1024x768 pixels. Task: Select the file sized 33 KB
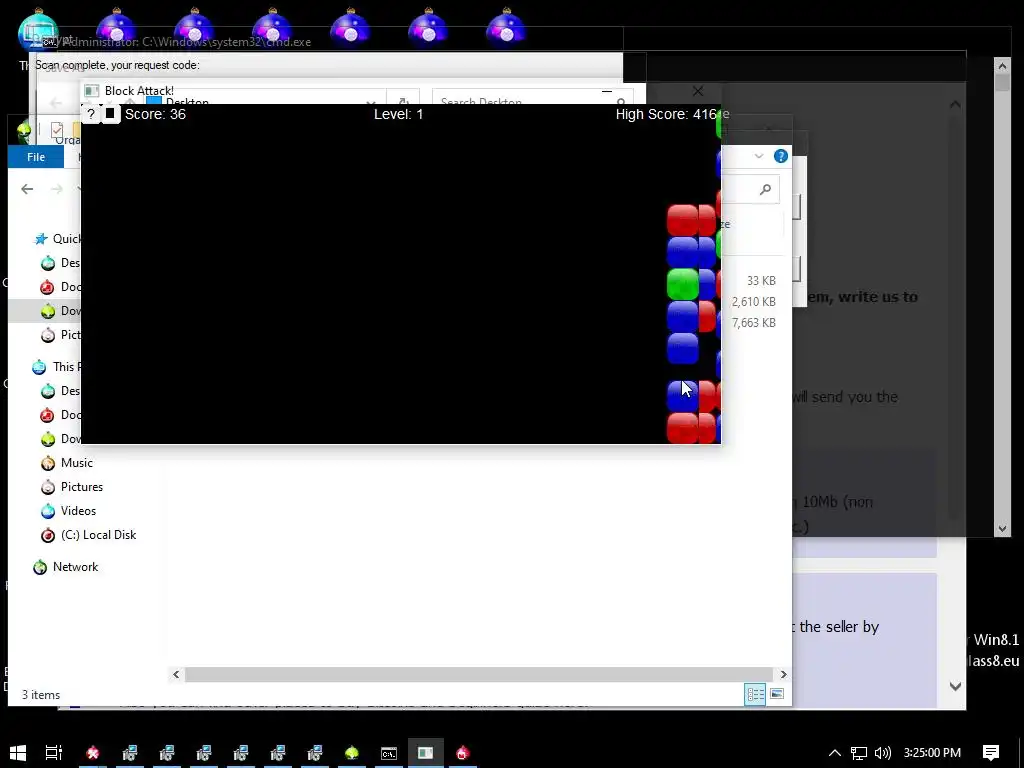pyautogui.click(x=761, y=281)
